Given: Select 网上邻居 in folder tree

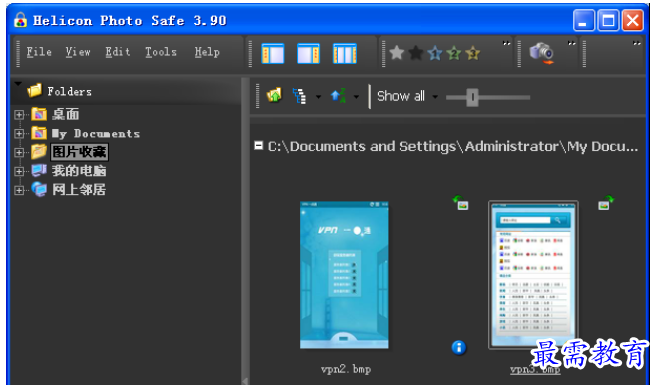Looking at the screenshot, I should (x=79, y=190).
